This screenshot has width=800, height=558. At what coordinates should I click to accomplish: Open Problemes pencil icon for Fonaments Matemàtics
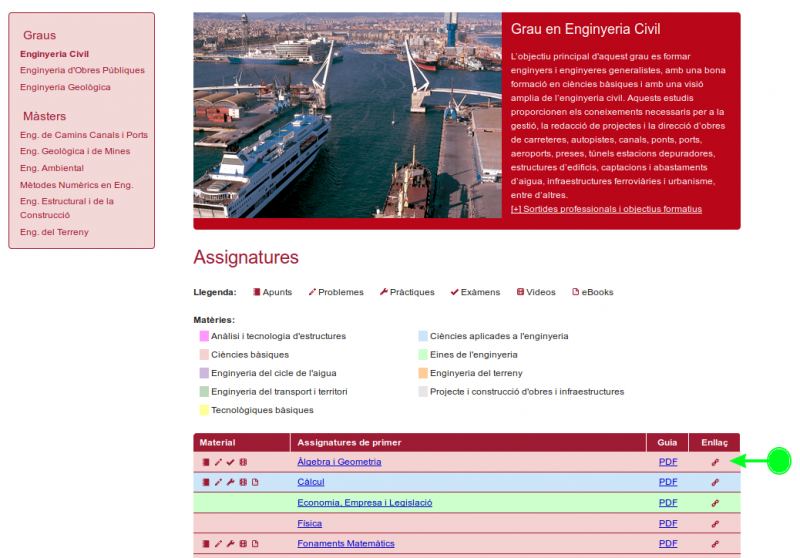[x=218, y=544]
